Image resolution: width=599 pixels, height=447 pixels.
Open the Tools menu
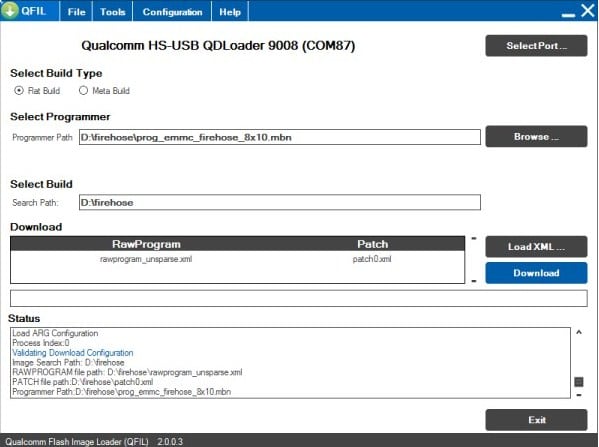[113, 12]
